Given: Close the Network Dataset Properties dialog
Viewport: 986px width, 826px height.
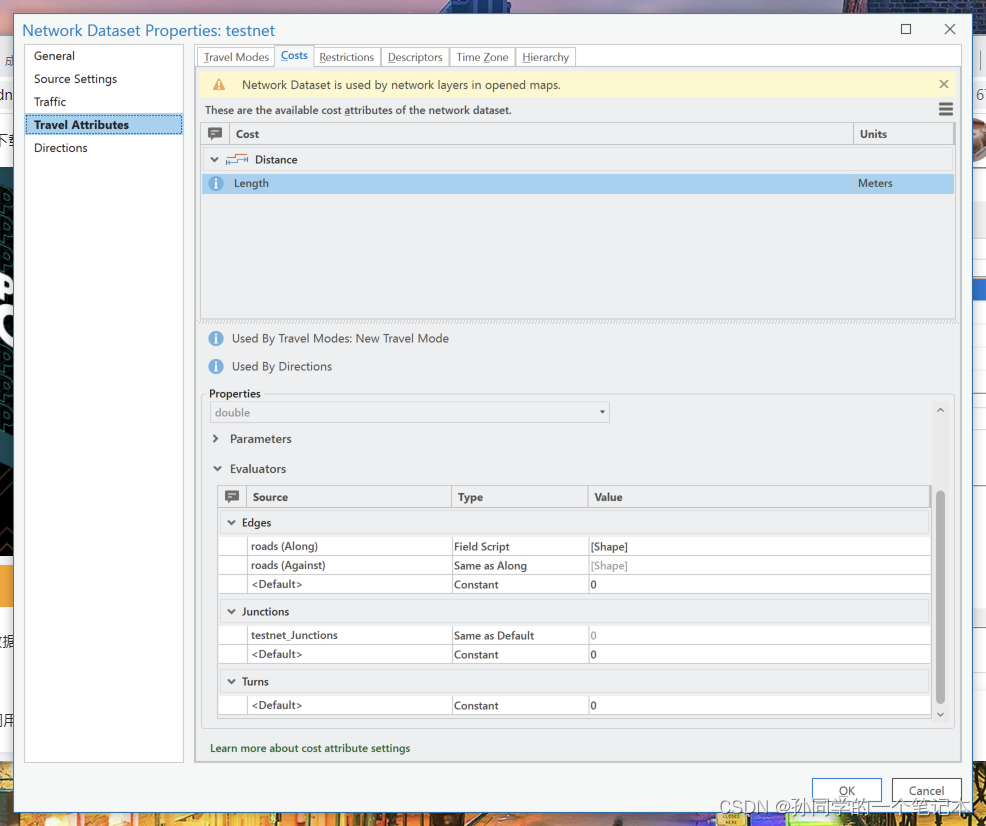Looking at the screenshot, I should pyautogui.click(x=950, y=29).
